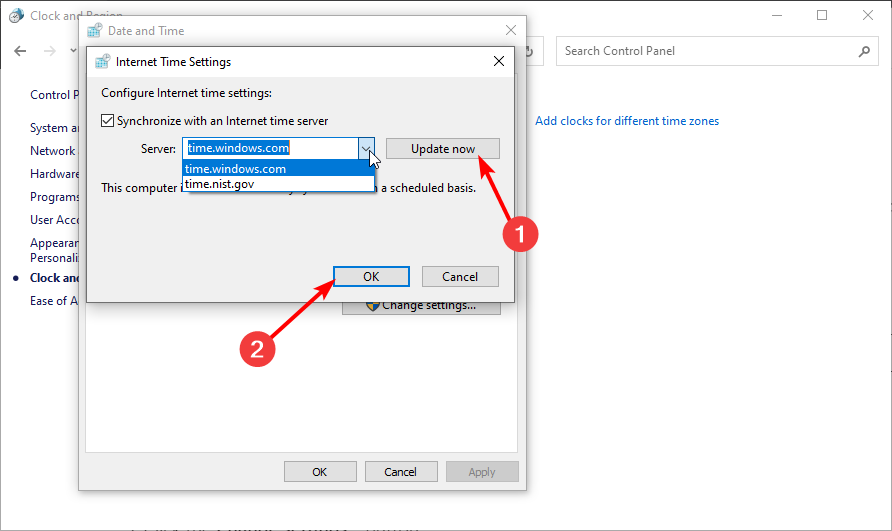Open the Programs category in sidebar
The image size is (892, 531).
54,197
